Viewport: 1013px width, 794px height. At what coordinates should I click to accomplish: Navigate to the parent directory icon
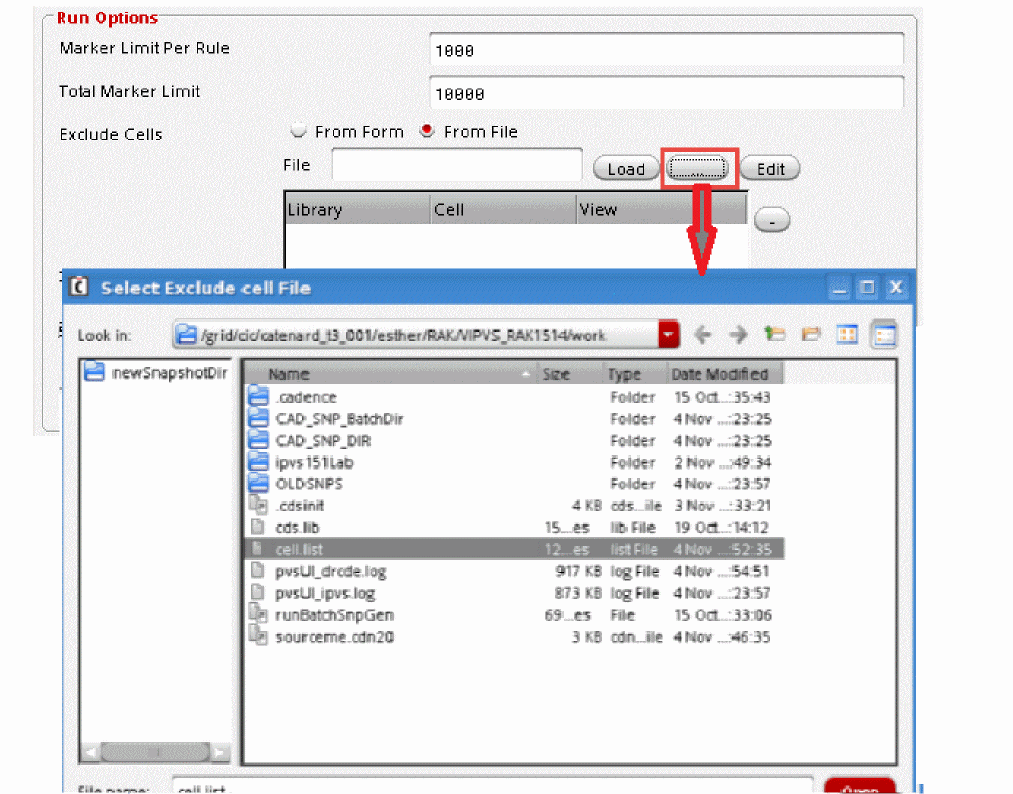[774, 334]
